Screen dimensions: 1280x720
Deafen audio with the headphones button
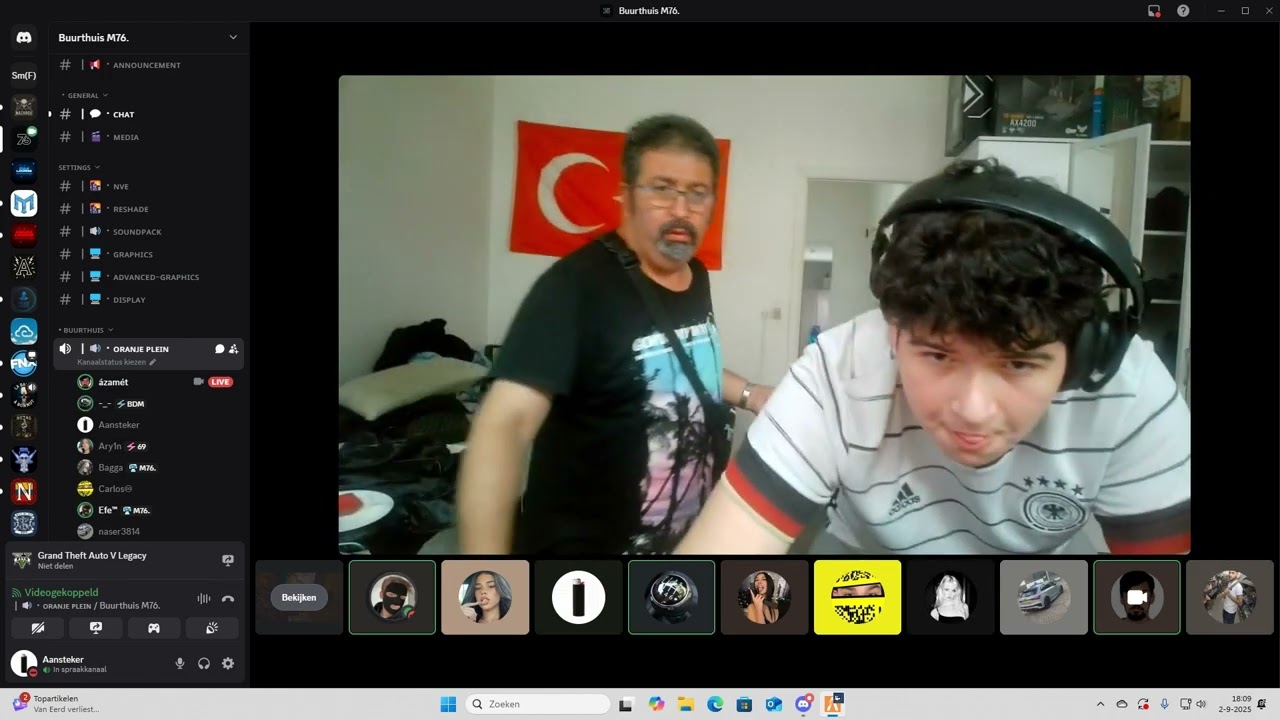[204, 663]
